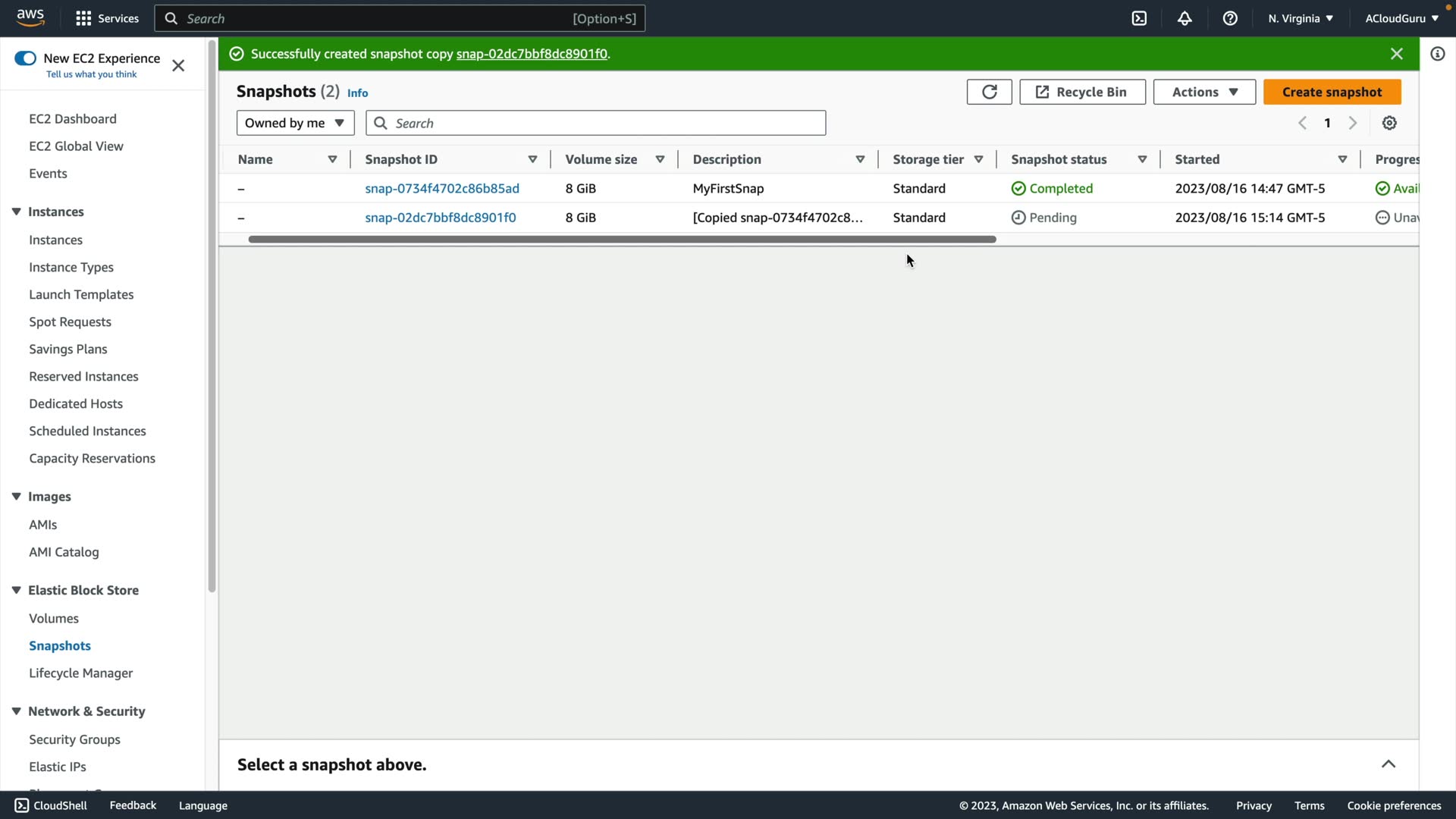Screen dimensions: 1456x819
Task: Expand the snapshot details panel chevron
Action: click(1388, 764)
